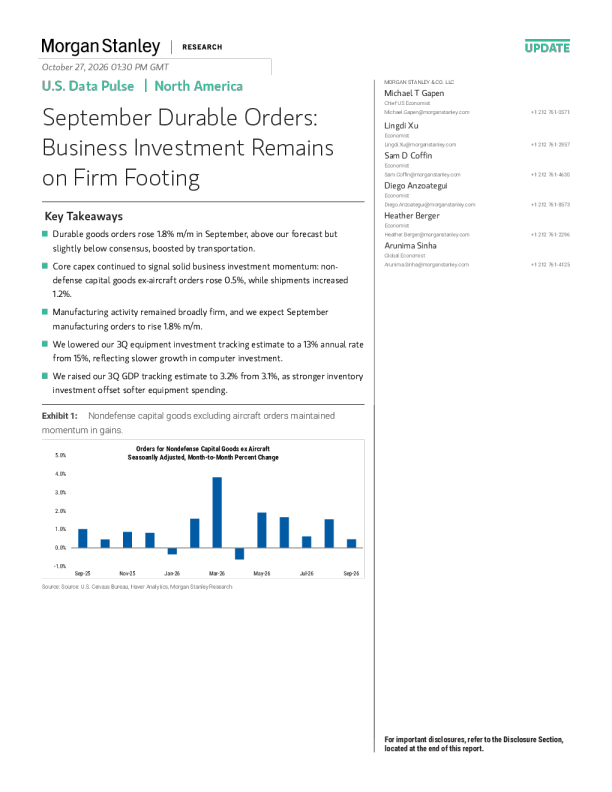Click the Disclosure Section notice text

point(474,744)
